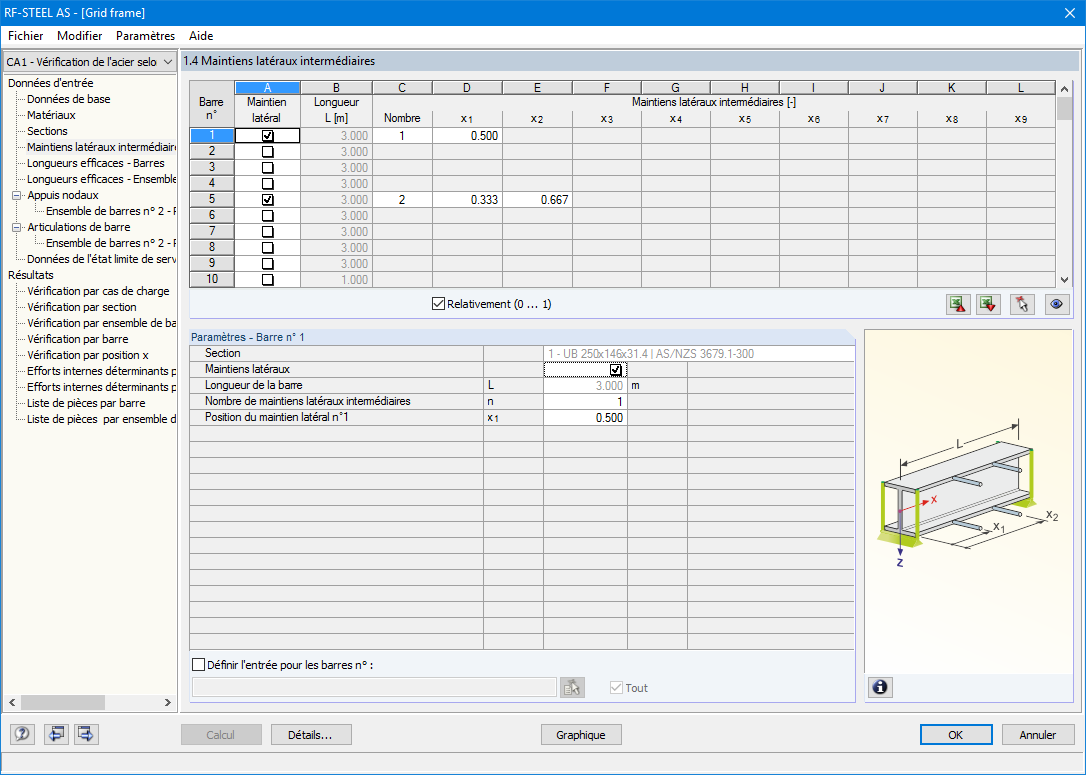Image resolution: width=1086 pixels, height=775 pixels.
Task: Close the RF-STEEL AS window
Action: (1069, 12)
